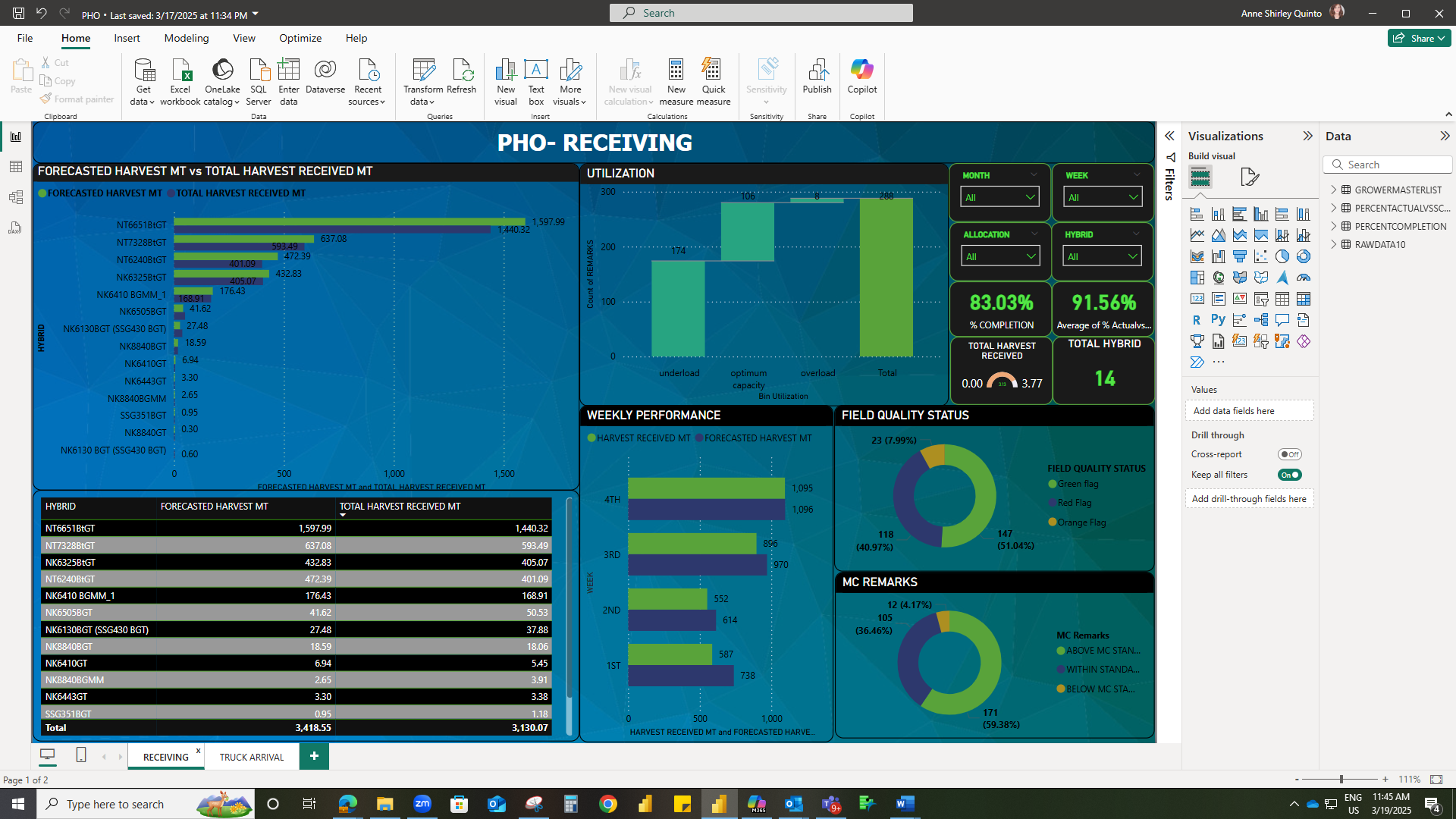The image size is (1456, 819).
Task: Open the MONTH slicer dropdown
Action: [1000, 197]
